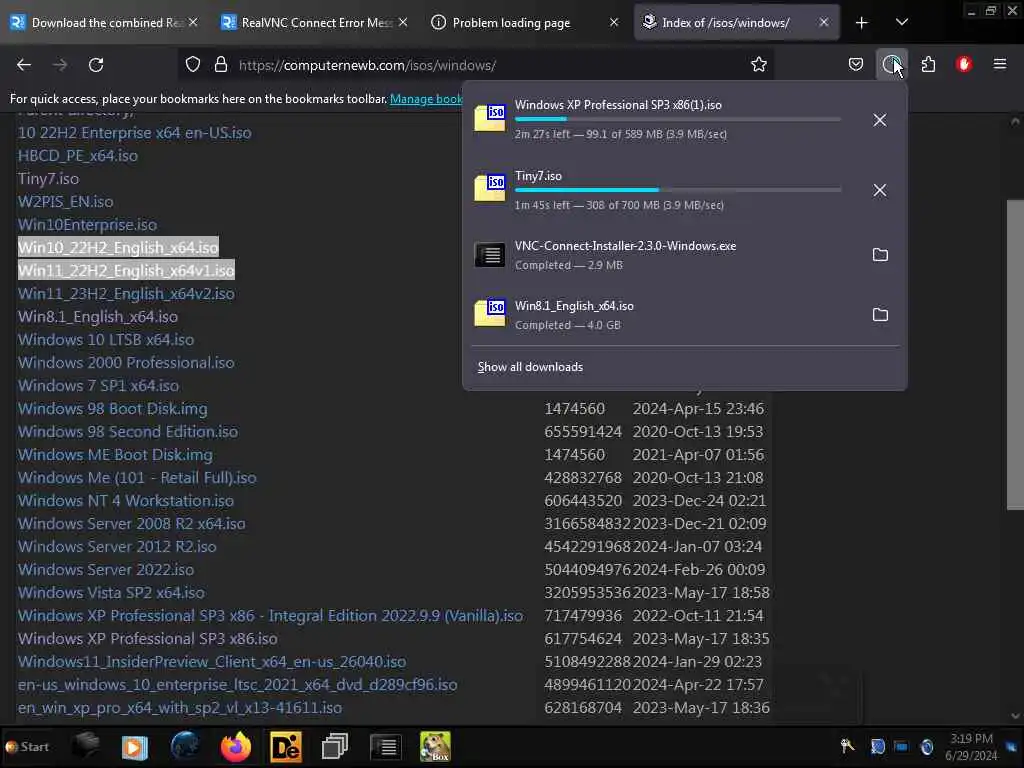1024x768 pixels.
Task: Open Windows 98 Boot Disk.img link
Action: [112, 409]
